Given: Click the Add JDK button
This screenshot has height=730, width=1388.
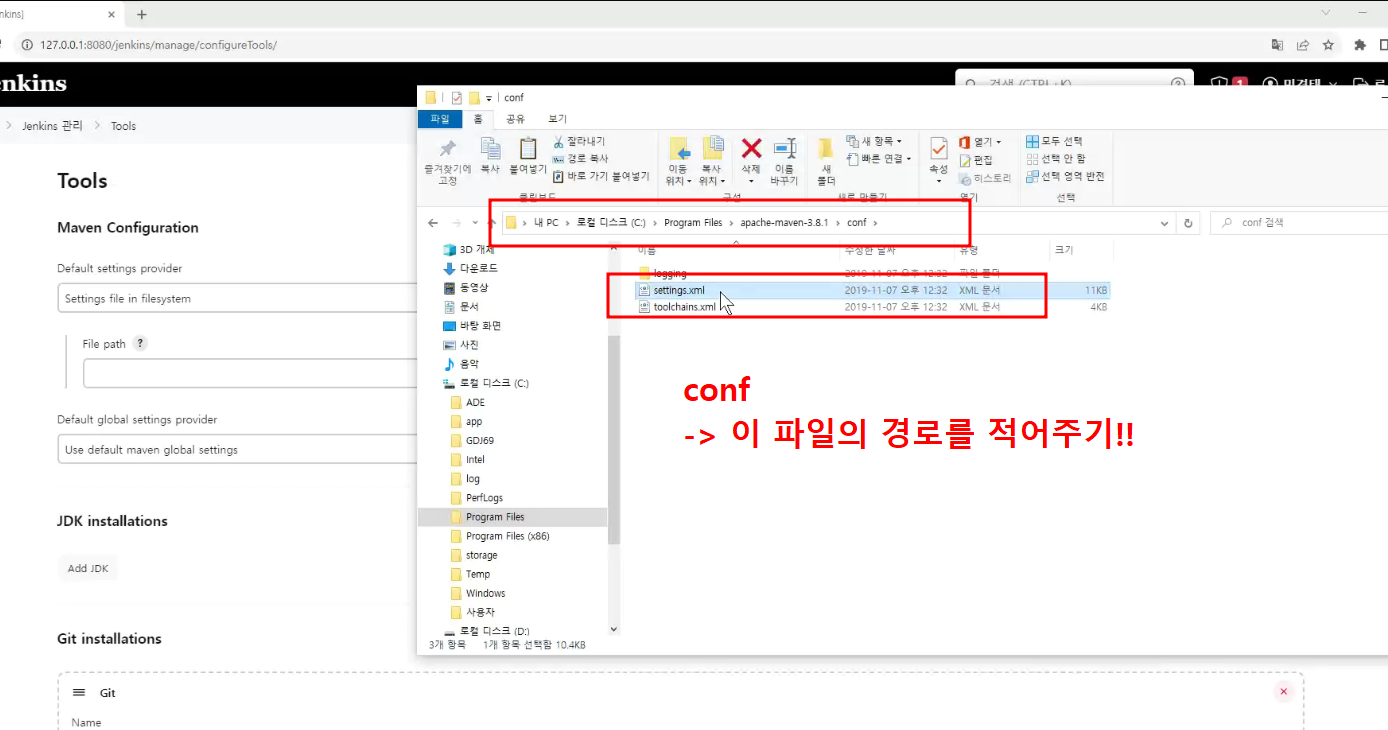Looking at the screenshot, I should pyautogui.click(x=87, y=568).
